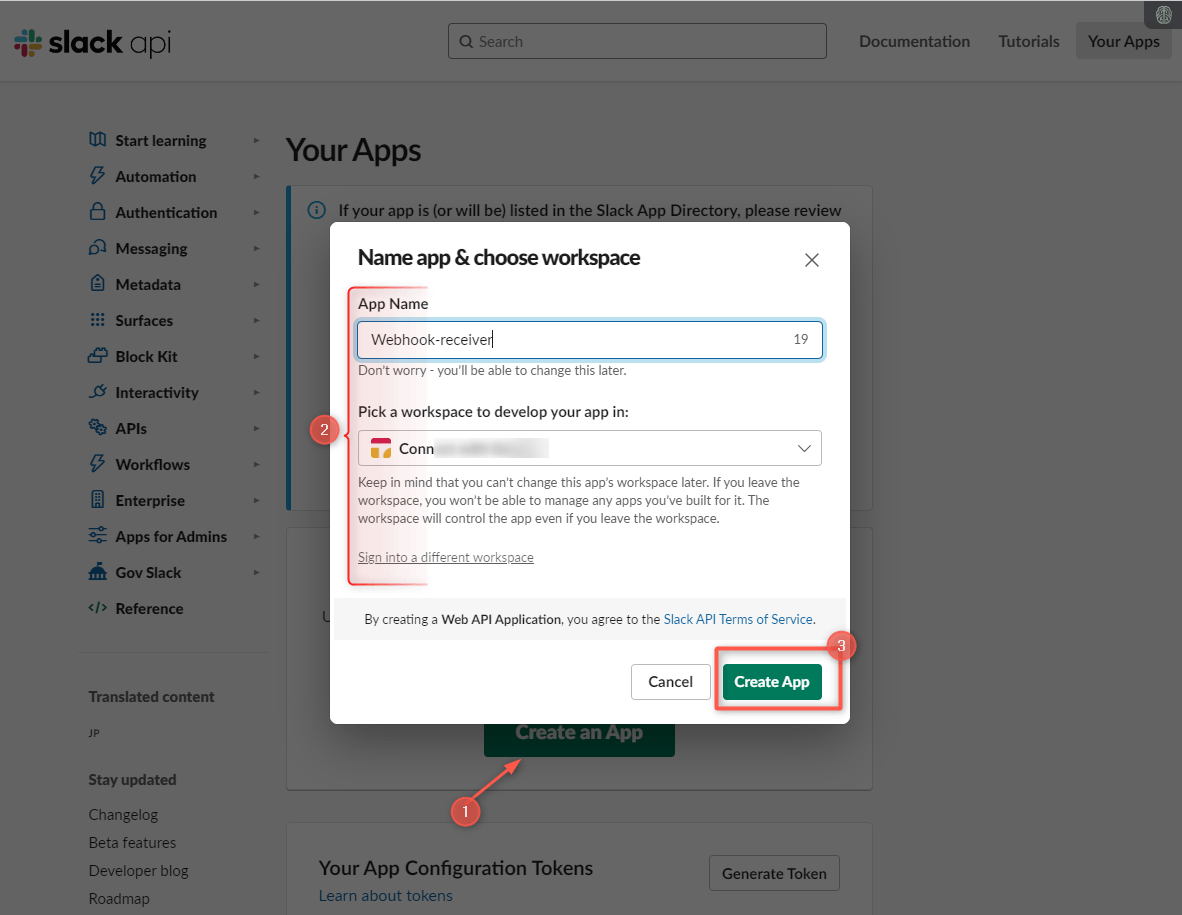The image size is (1182, 915).
Task: Open the Slack API Terms of Service link
Action: (x=738, y=619)
